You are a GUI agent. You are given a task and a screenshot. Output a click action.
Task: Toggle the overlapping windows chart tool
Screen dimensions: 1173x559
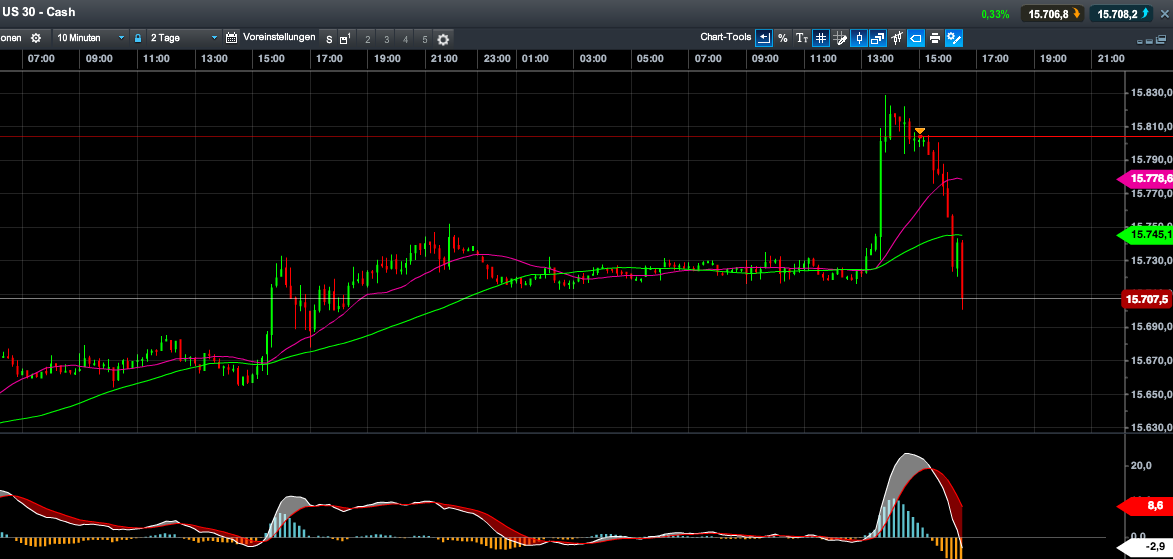878,38
